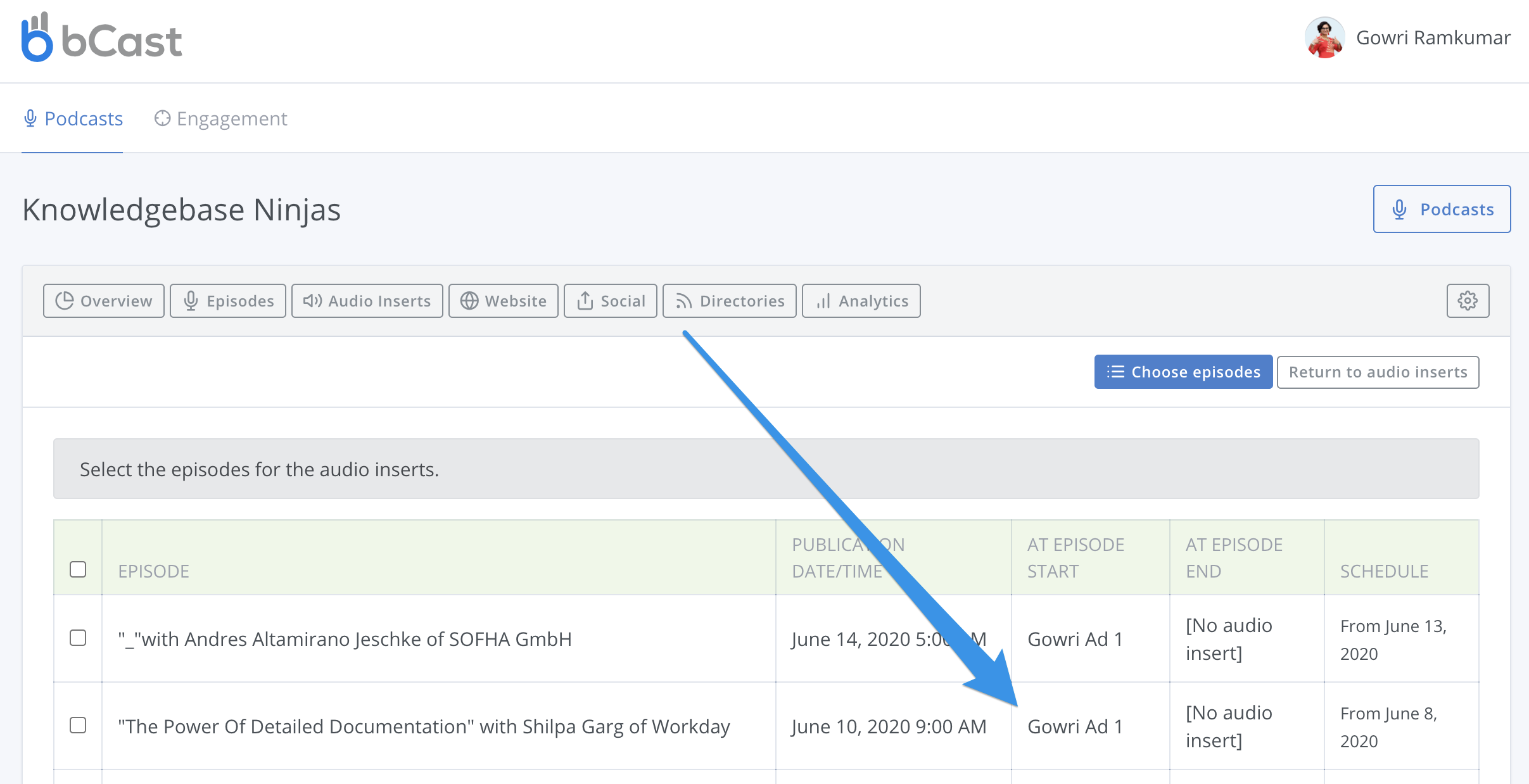Click Gowri Ramkumar's profile avatar
The image size is (1529, 784).
point(1324,38)
